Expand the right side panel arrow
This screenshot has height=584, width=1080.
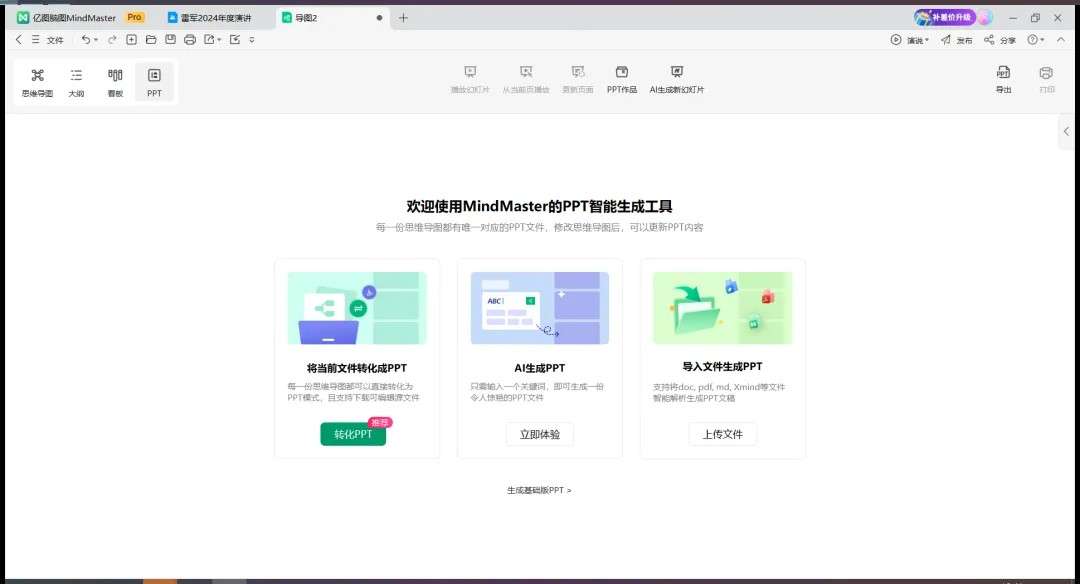pyautogui.click(x=1066, y=132)
